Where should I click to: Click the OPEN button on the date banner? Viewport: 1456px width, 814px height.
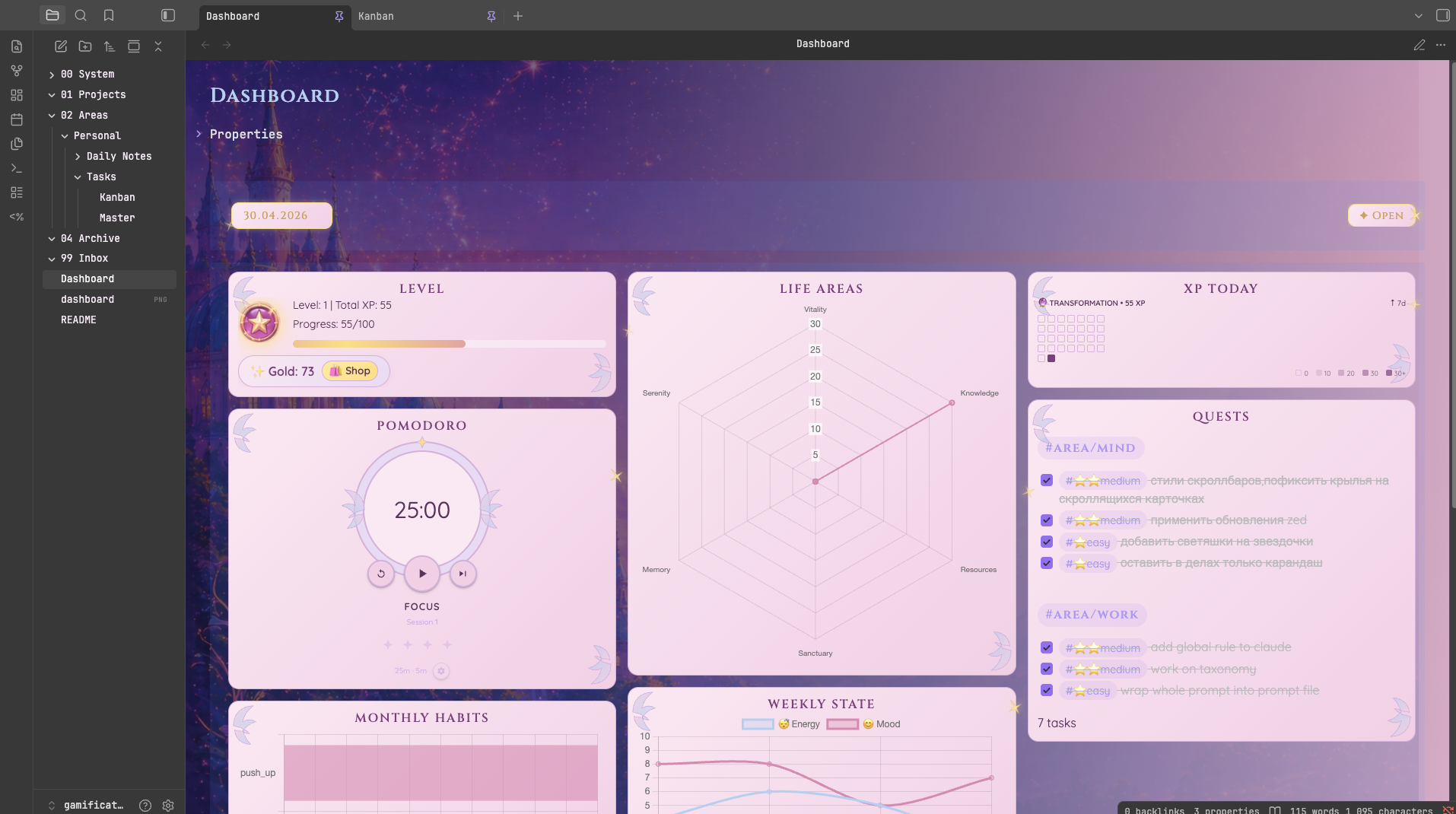(1381, 215)
